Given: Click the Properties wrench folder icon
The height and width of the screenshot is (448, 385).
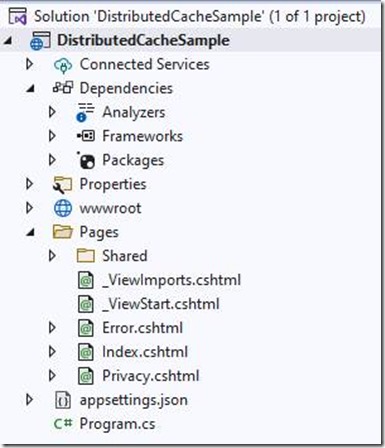Looking at the screenshot, I should pos(62,185).
